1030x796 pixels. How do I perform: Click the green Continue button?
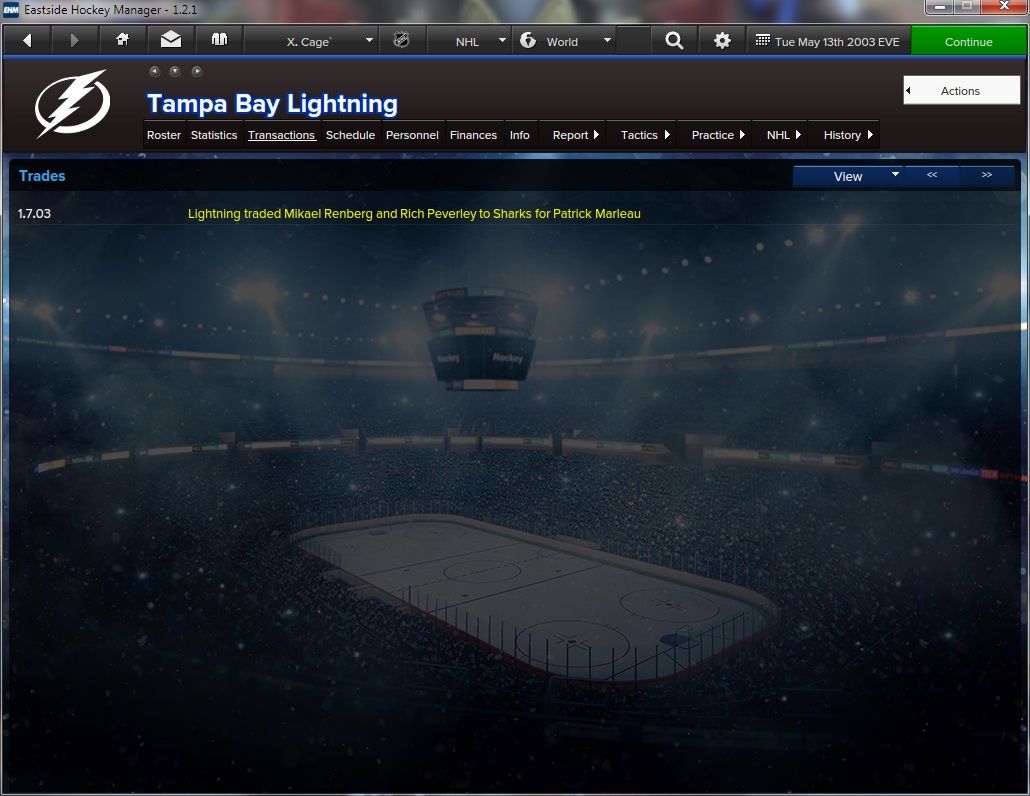coord(968,41)
